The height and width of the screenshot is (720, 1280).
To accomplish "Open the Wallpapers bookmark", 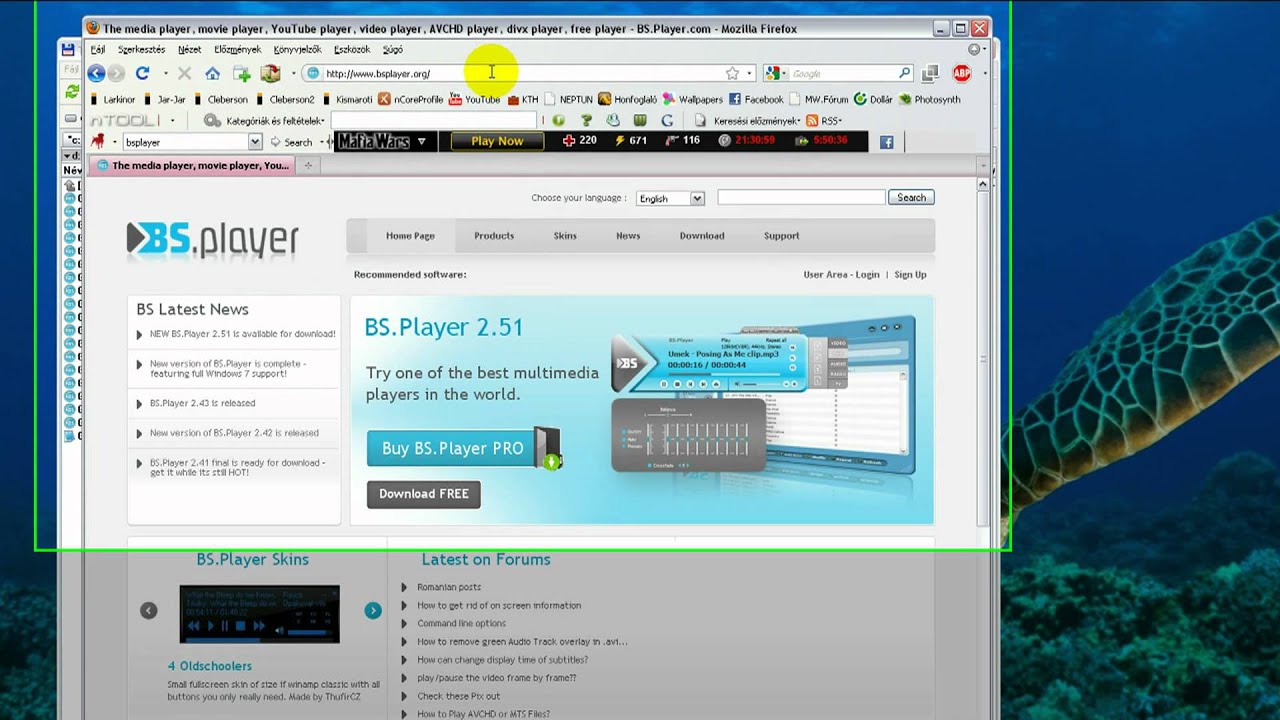I will (692, 99).
